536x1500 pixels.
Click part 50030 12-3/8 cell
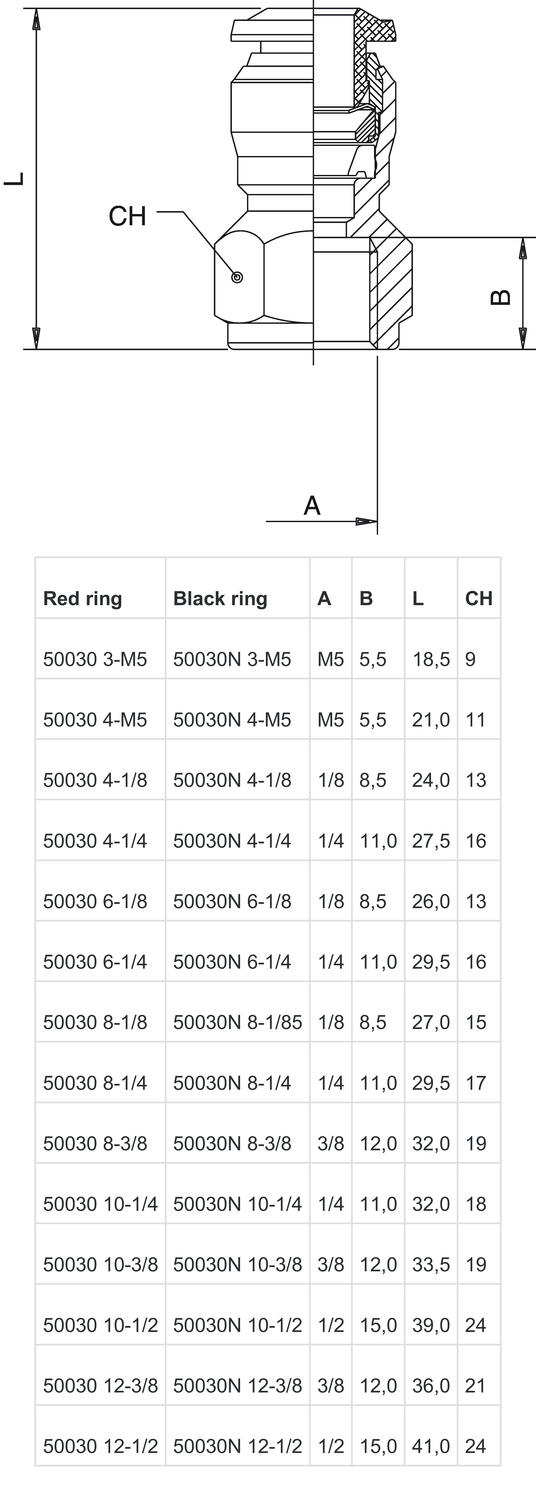pyautogui.click(x=100, y=1386)
